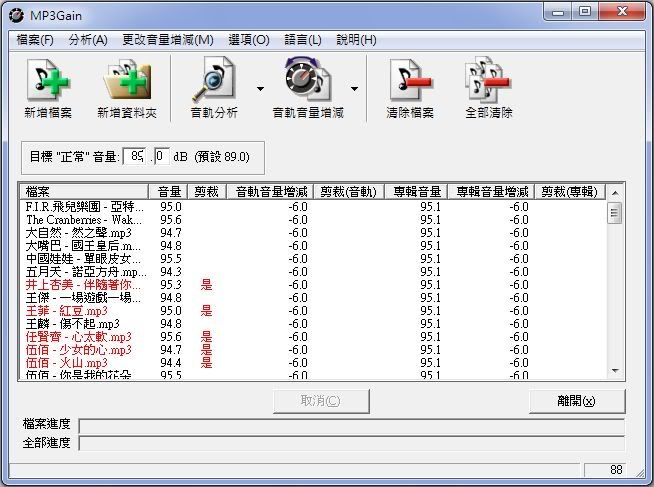Select 大自然 - 然之聲.mp3 row
Viewport: 654px width, 487px height.
click(313, 233)
